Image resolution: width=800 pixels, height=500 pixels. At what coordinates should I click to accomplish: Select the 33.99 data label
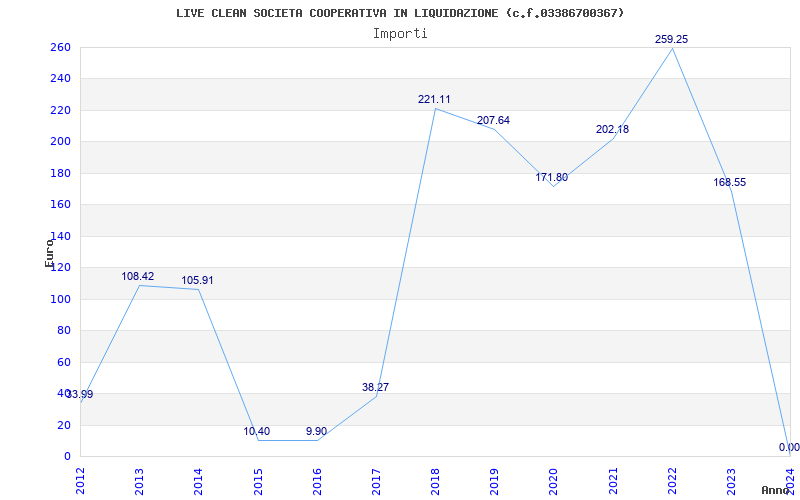coord(80,394)
